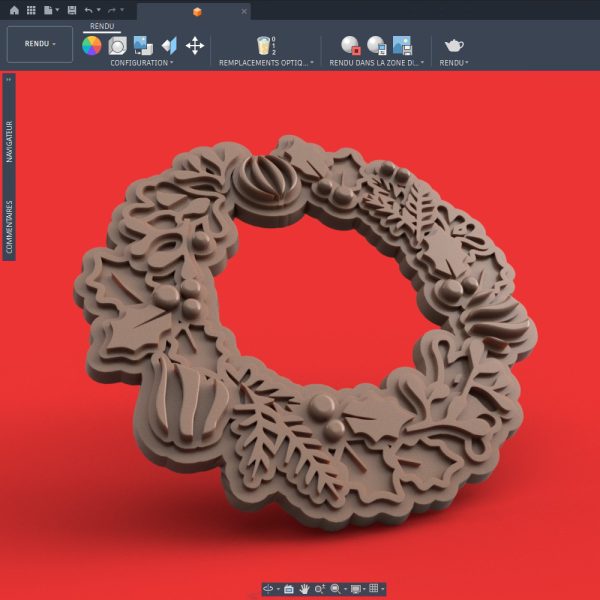The width and height of the screenshot is (600, 600).
Task: Activate the Pan hand tool
Action: [305, 589]
